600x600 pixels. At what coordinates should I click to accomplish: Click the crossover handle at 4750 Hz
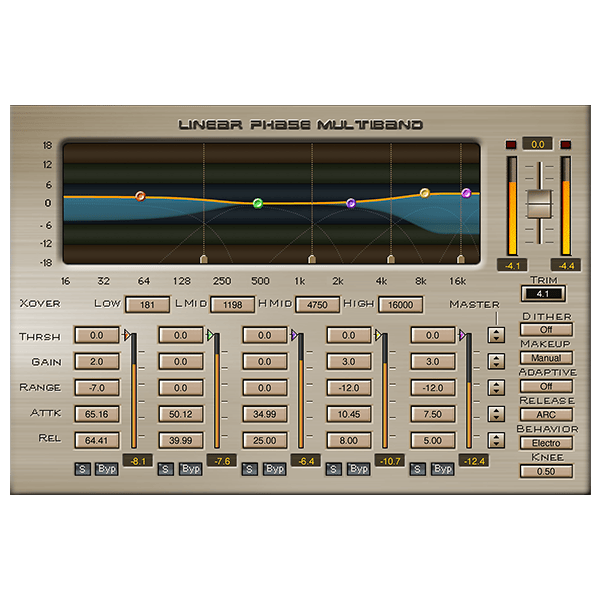(391, 259)
